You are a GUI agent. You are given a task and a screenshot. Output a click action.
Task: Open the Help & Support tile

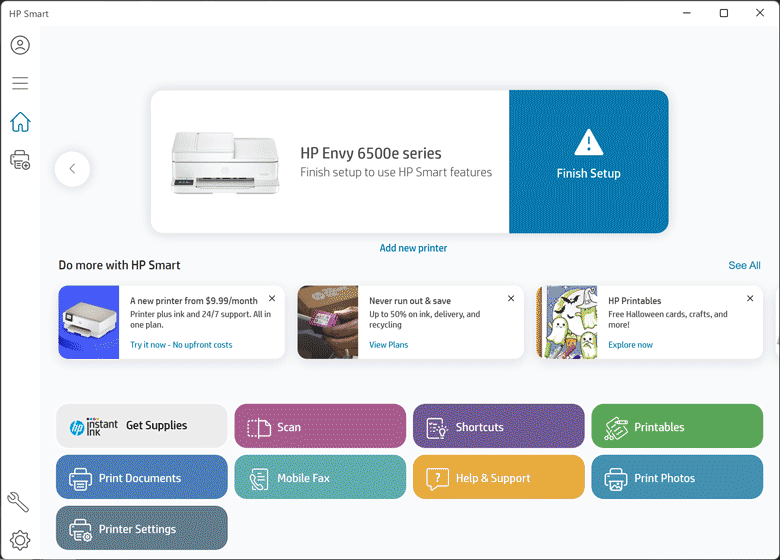[x=498, y=477]
